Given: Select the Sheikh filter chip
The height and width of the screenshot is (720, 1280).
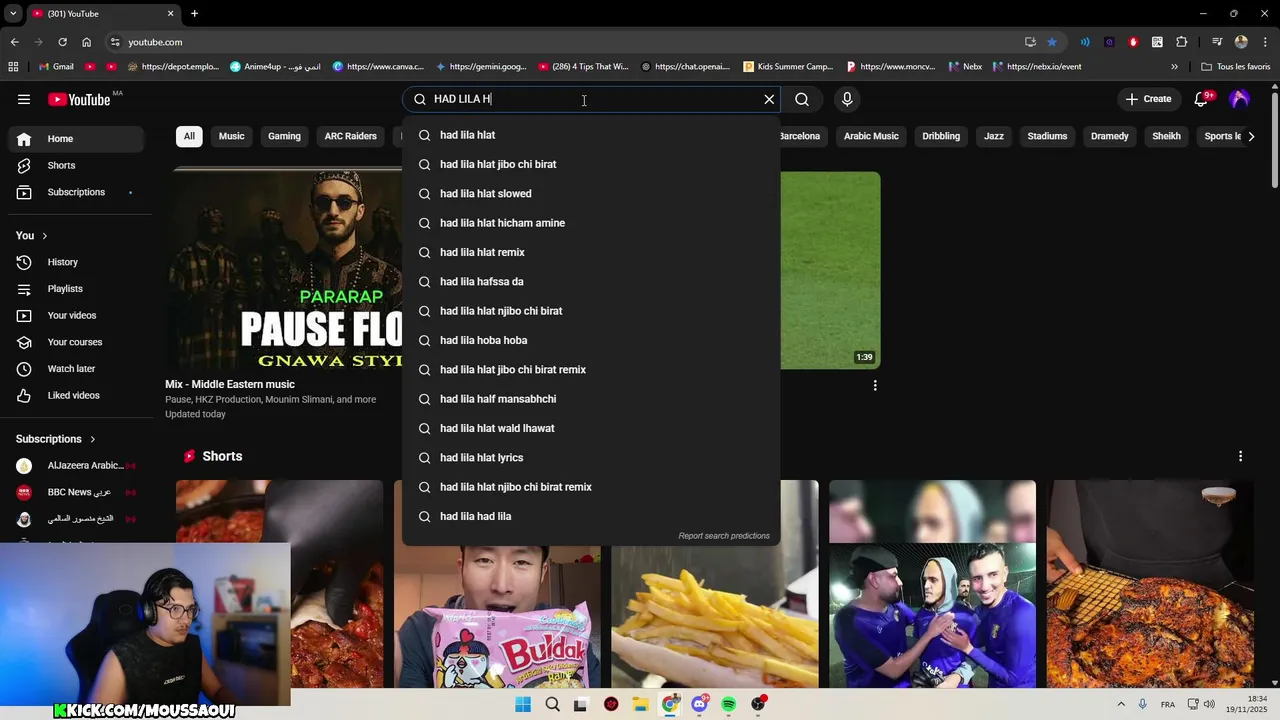Looking at the screenshot, I should point(1166,136).
